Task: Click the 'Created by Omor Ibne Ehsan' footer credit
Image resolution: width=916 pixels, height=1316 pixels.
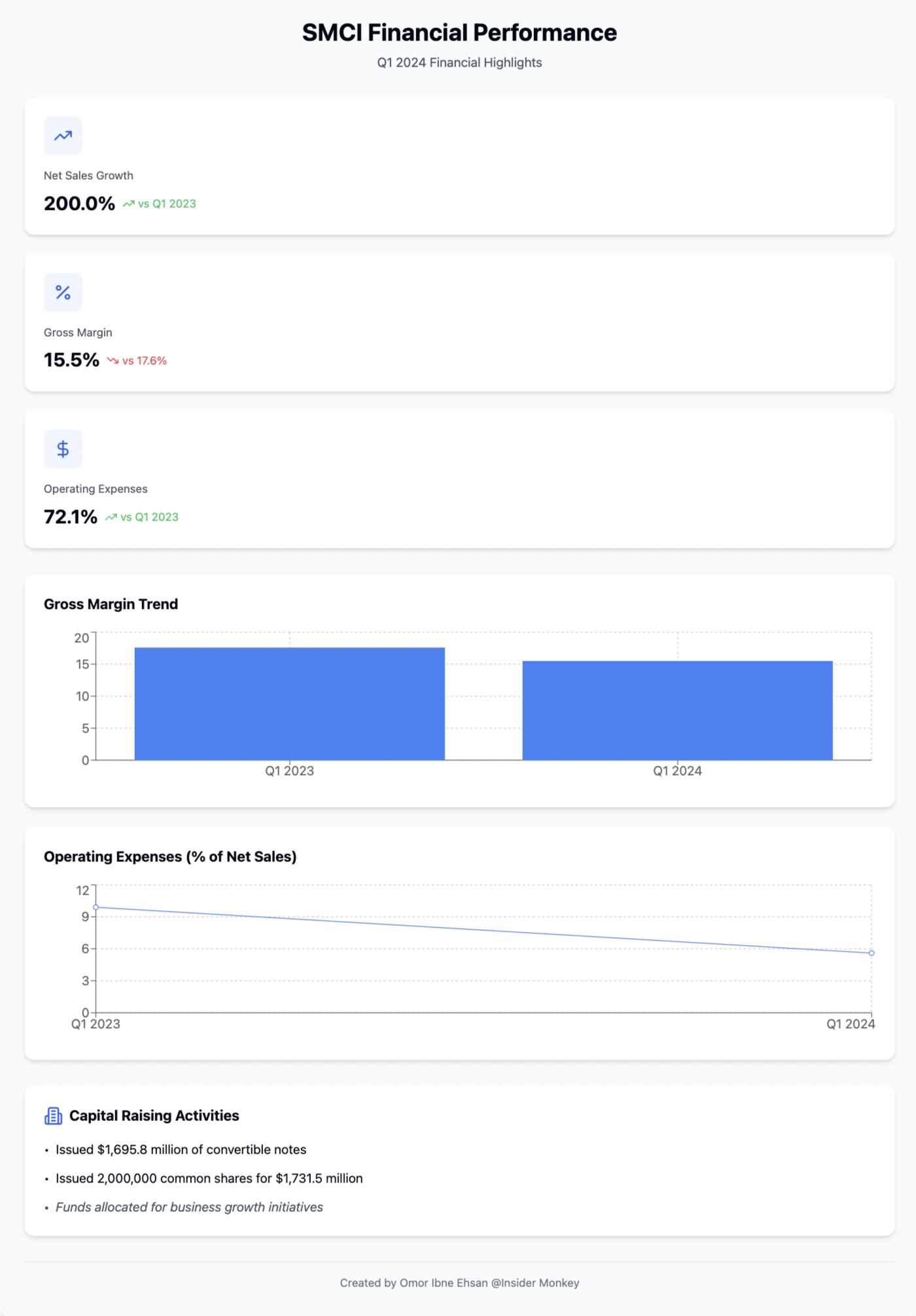Action: pos(459,1283)
